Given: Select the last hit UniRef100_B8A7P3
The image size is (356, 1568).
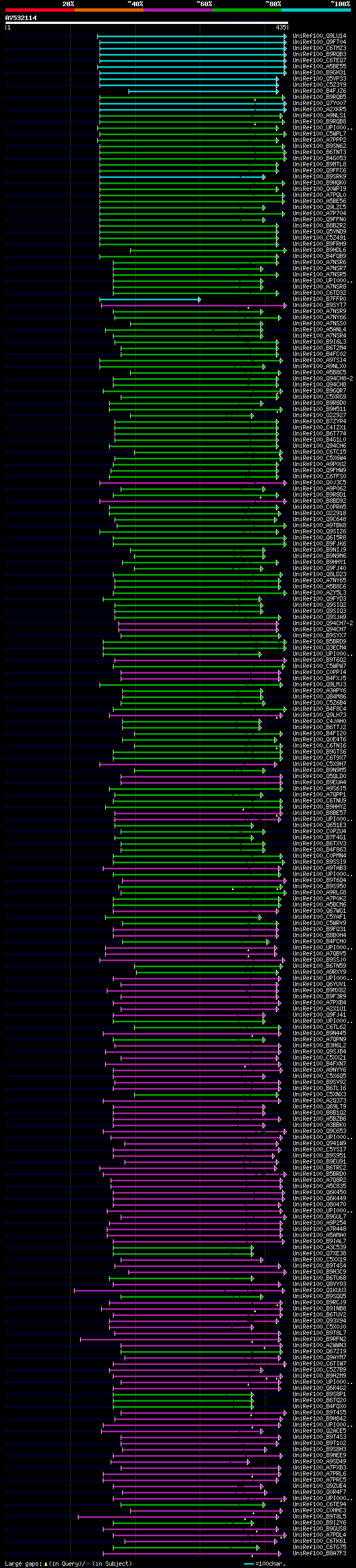Looking at the screenshot, I should pyautogui.click(x=319, y=1553).
